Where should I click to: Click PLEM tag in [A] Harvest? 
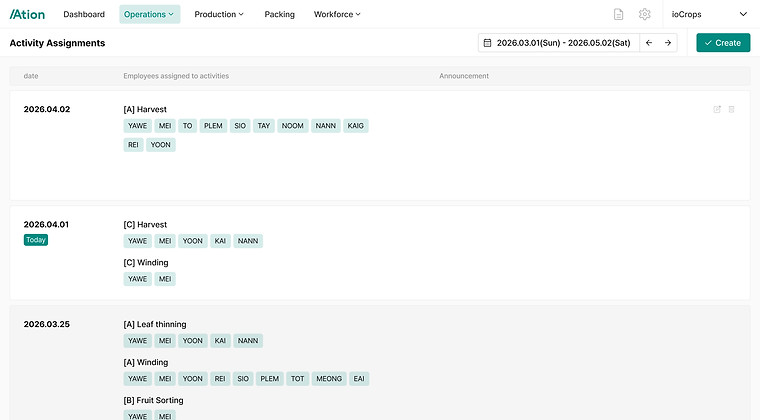pos(213,126)
